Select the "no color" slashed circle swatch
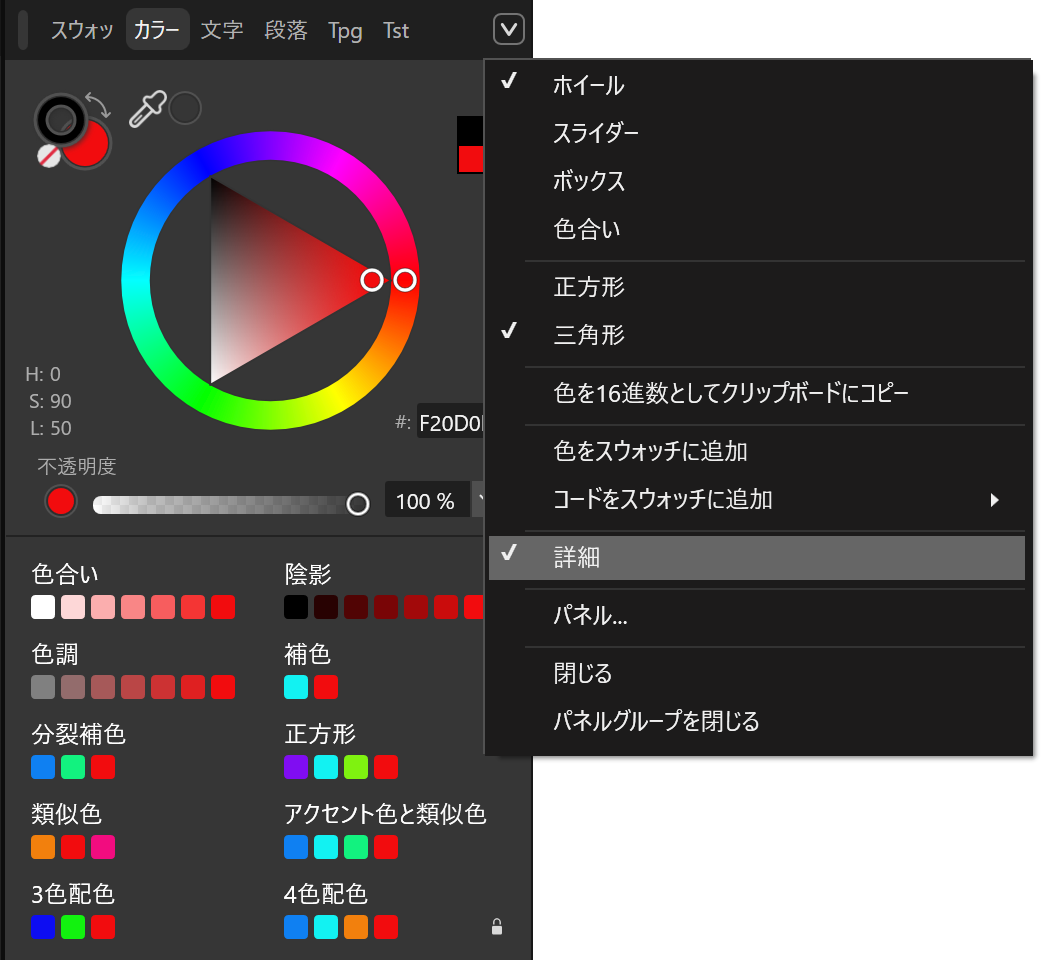The width and height of the screenshot is (1044, 960). (x=48, y=157)
